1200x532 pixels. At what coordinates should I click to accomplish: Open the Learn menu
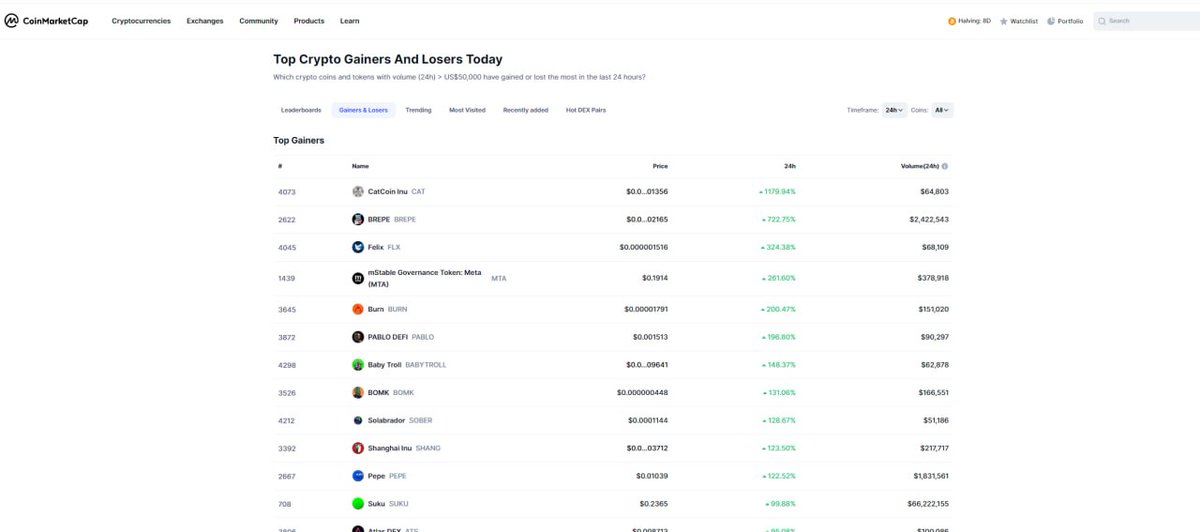click(x=350, y=21)
